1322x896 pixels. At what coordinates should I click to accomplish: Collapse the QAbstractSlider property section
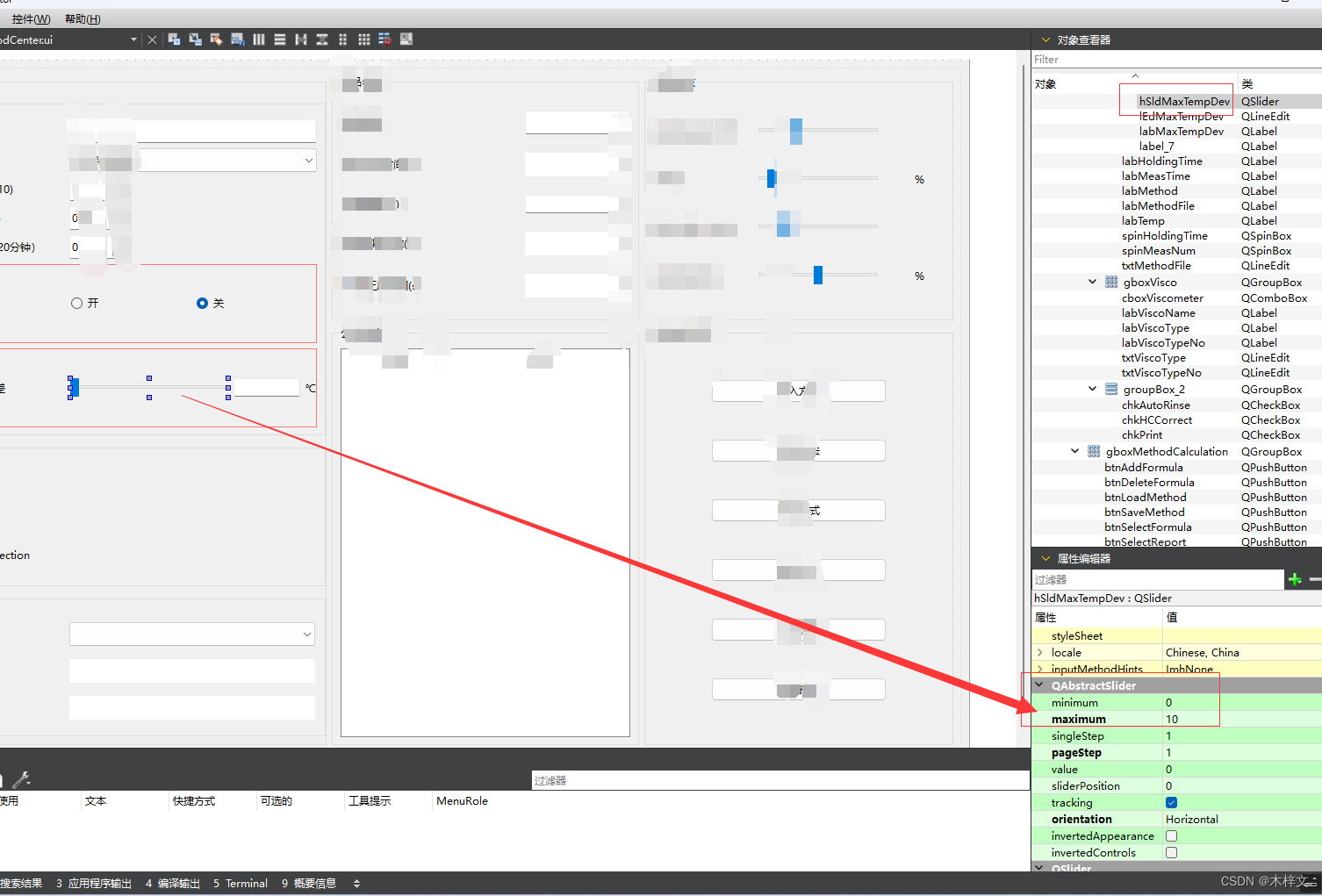tap(1039, 685)
